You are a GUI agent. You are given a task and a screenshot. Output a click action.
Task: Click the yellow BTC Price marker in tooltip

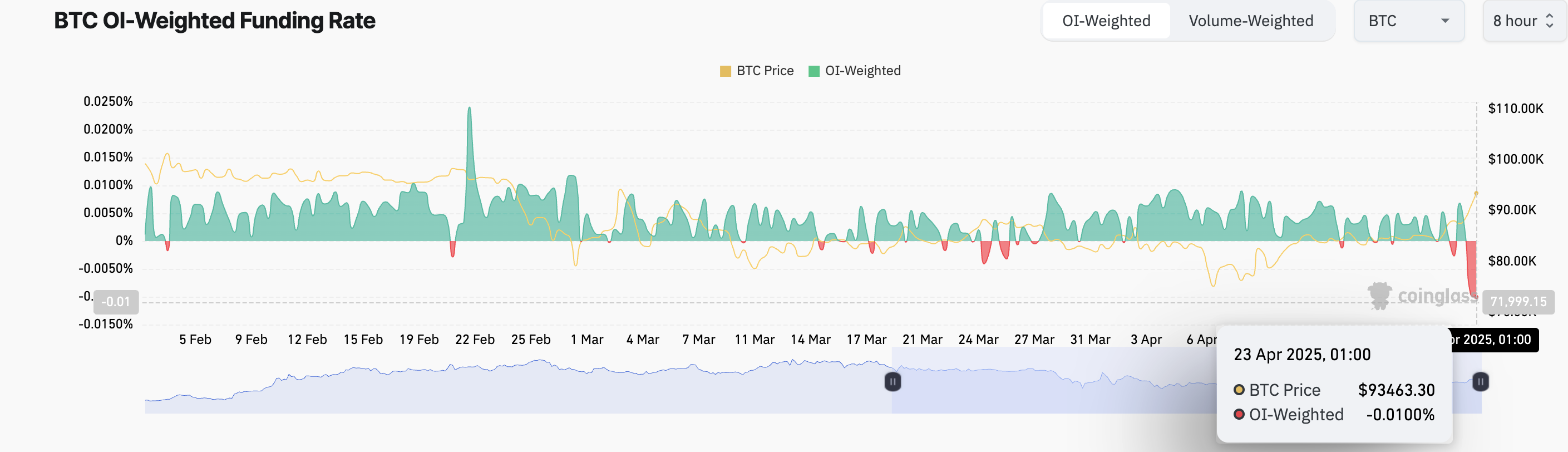pyautogui.click(x=1239, y=390)
